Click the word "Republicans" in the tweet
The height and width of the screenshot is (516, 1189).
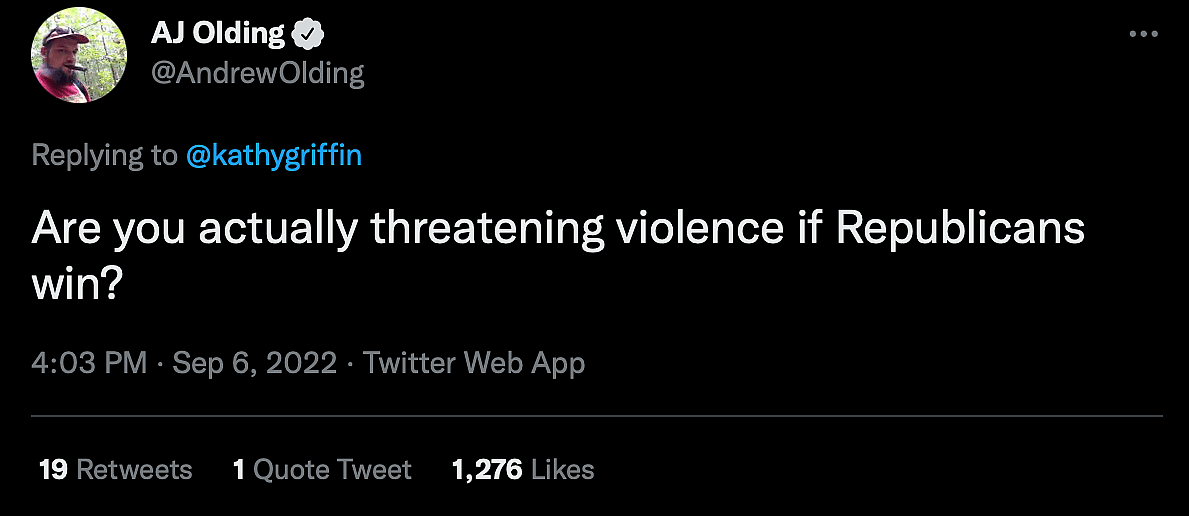pyautogui.click(x=959, y=229)
